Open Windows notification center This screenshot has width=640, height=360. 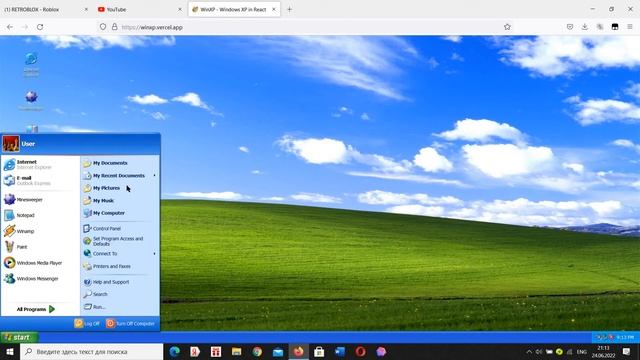click(x=627, y=351)
